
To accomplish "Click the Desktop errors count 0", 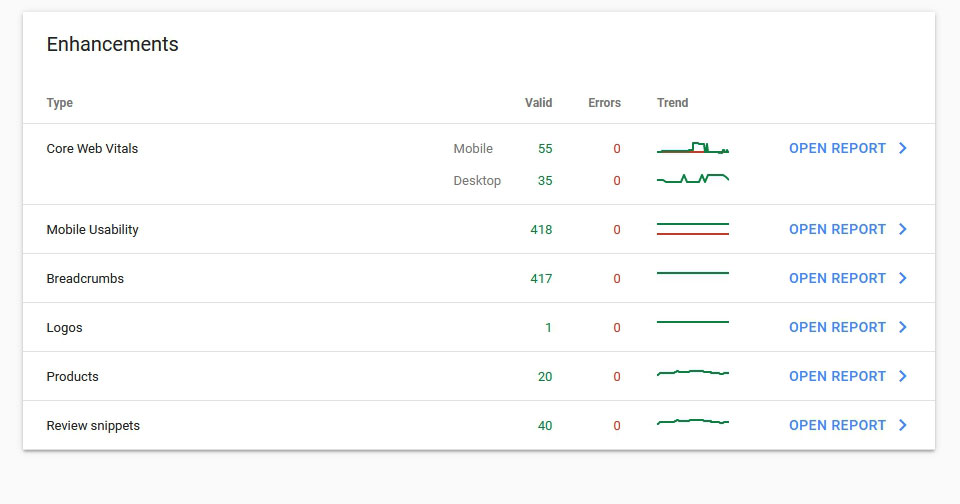I will click(x=617, y=181).
